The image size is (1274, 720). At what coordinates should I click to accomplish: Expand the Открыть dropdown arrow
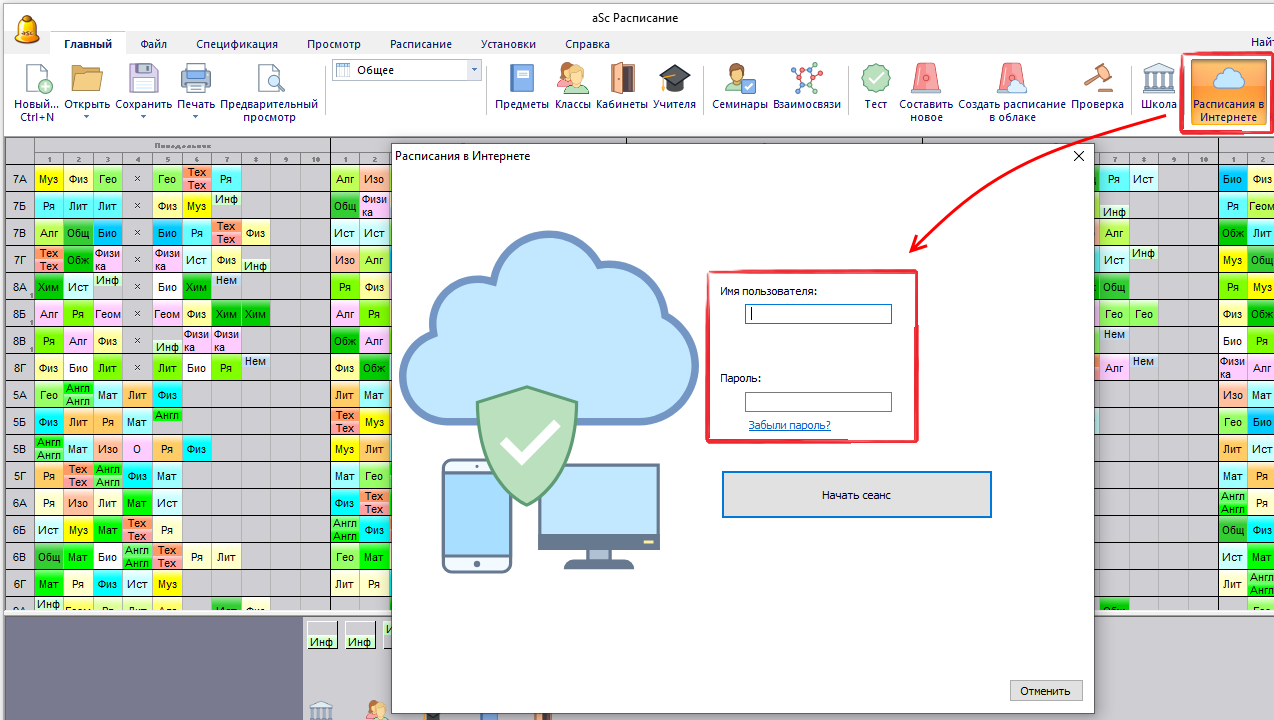pyautogui.click(x=86, y=117)
